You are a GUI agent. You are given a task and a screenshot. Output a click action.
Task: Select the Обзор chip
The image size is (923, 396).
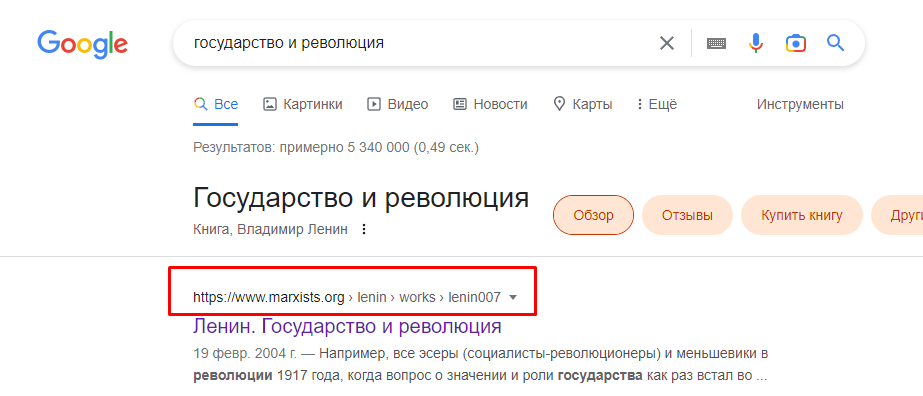(593, 215)
